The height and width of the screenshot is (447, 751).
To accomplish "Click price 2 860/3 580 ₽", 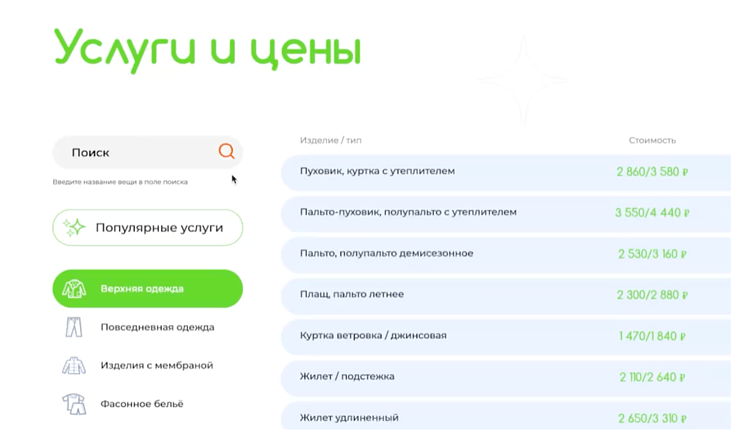I will 652,172.
